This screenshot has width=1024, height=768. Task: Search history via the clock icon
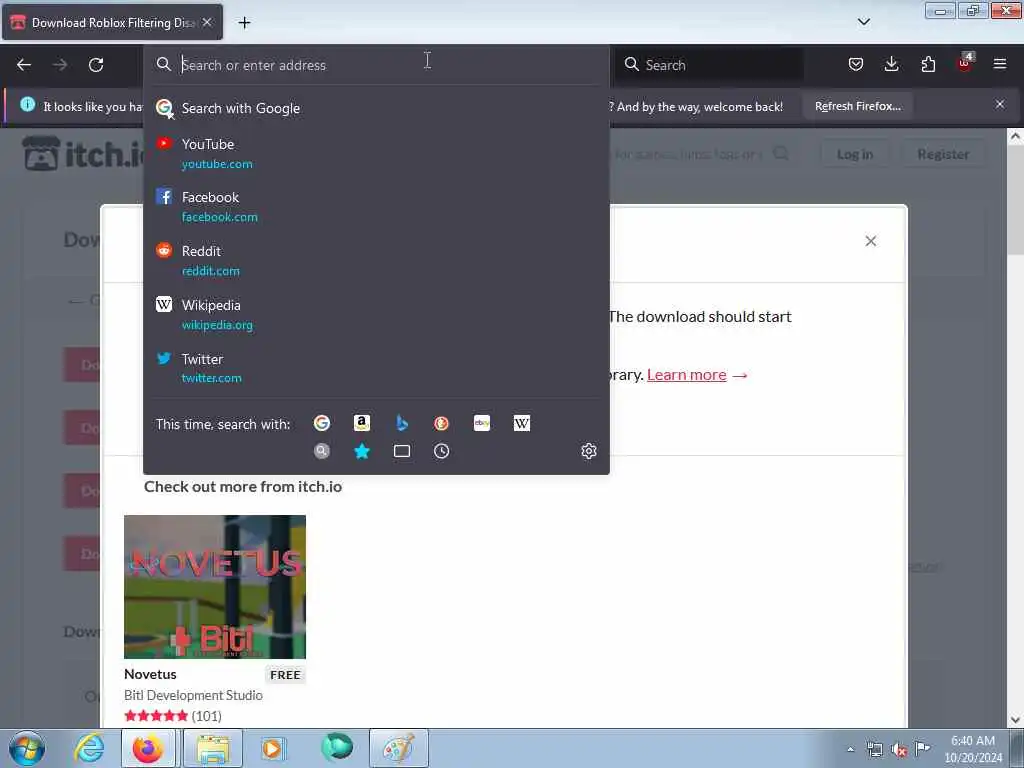pyautogui.click(x=441, y=451)
